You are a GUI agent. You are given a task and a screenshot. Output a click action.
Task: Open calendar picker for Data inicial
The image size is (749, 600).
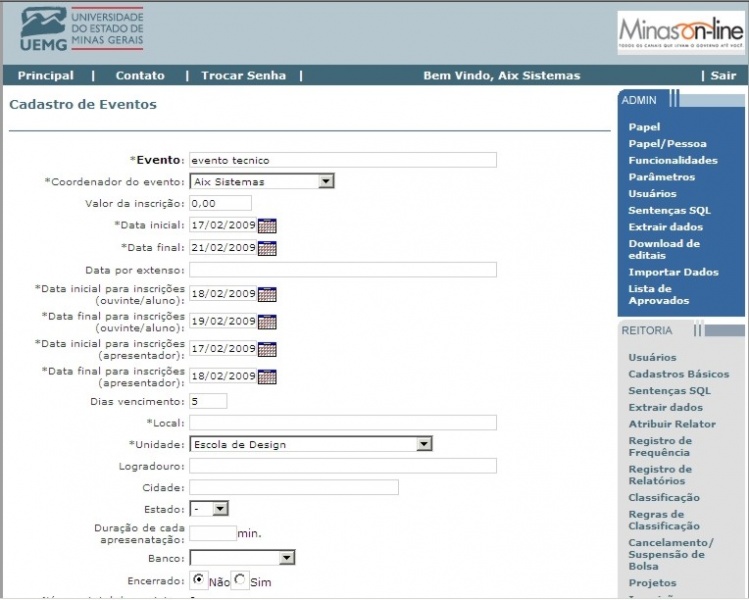point(267,225)
